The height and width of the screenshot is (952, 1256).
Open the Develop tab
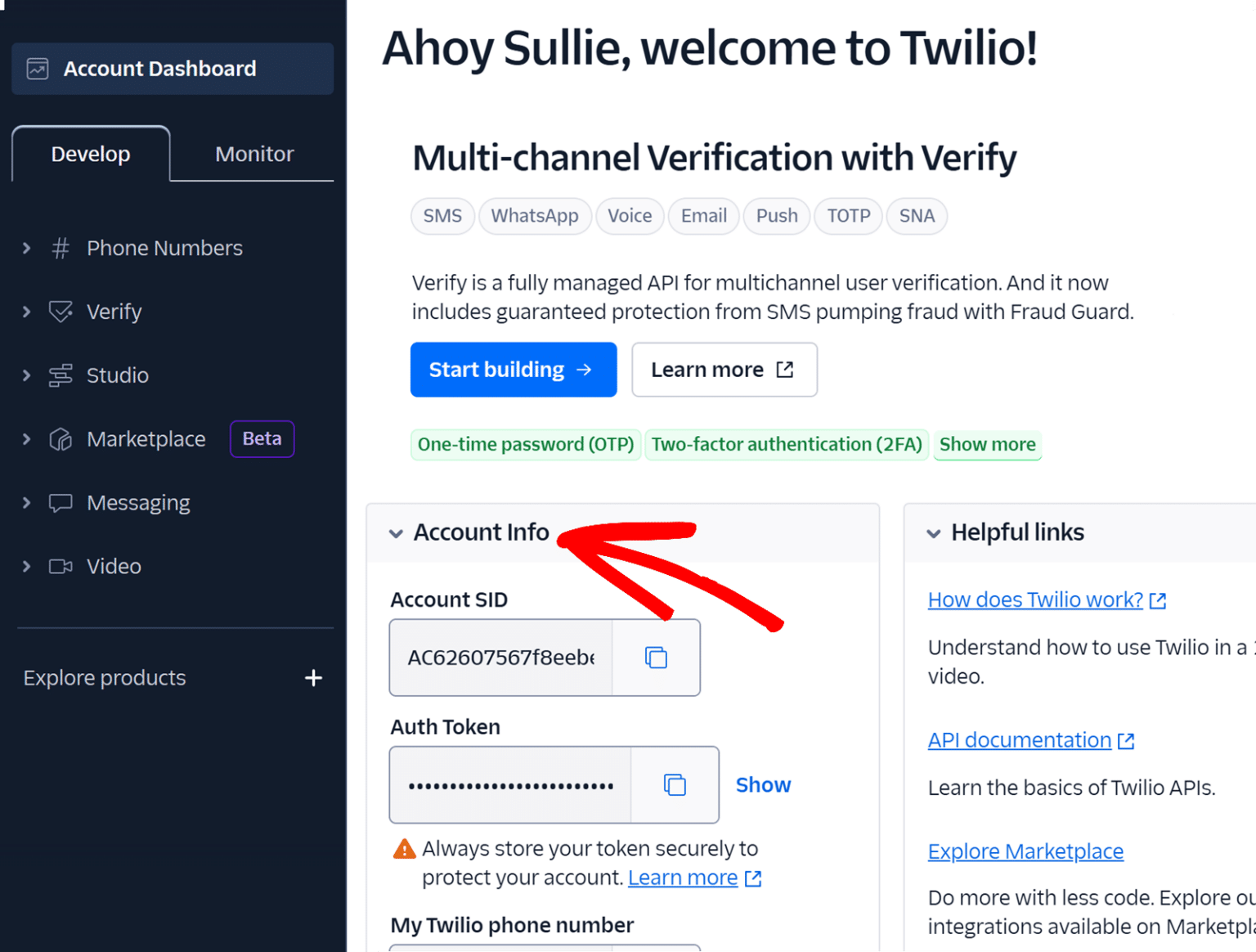90,153
